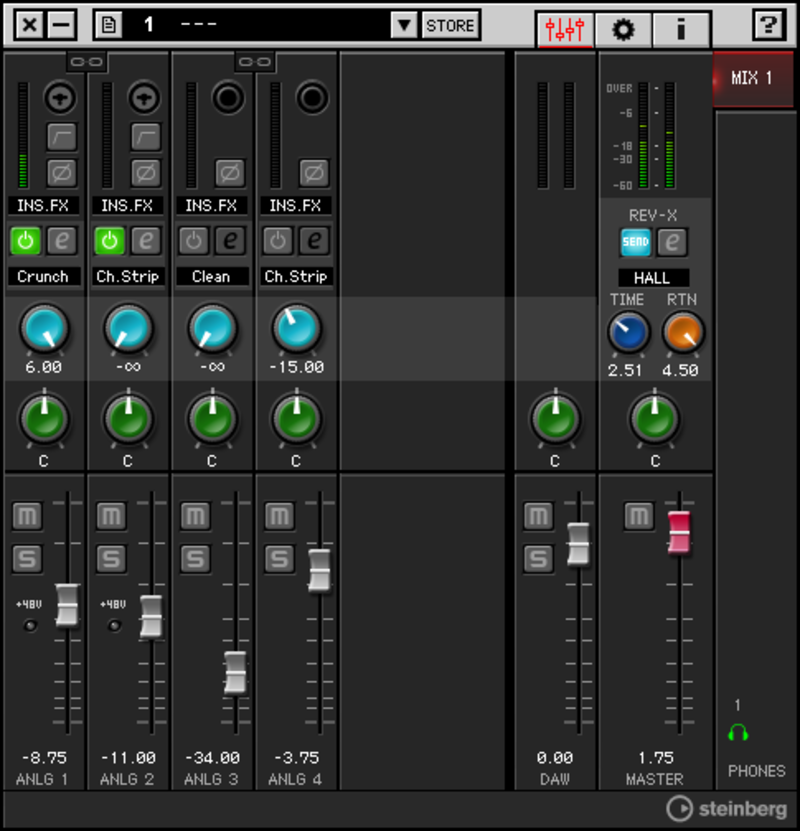The width and height of the screenshot is (800, 831).
Task: Click the reverb TIME knob
Action: [x=629, y=332]
